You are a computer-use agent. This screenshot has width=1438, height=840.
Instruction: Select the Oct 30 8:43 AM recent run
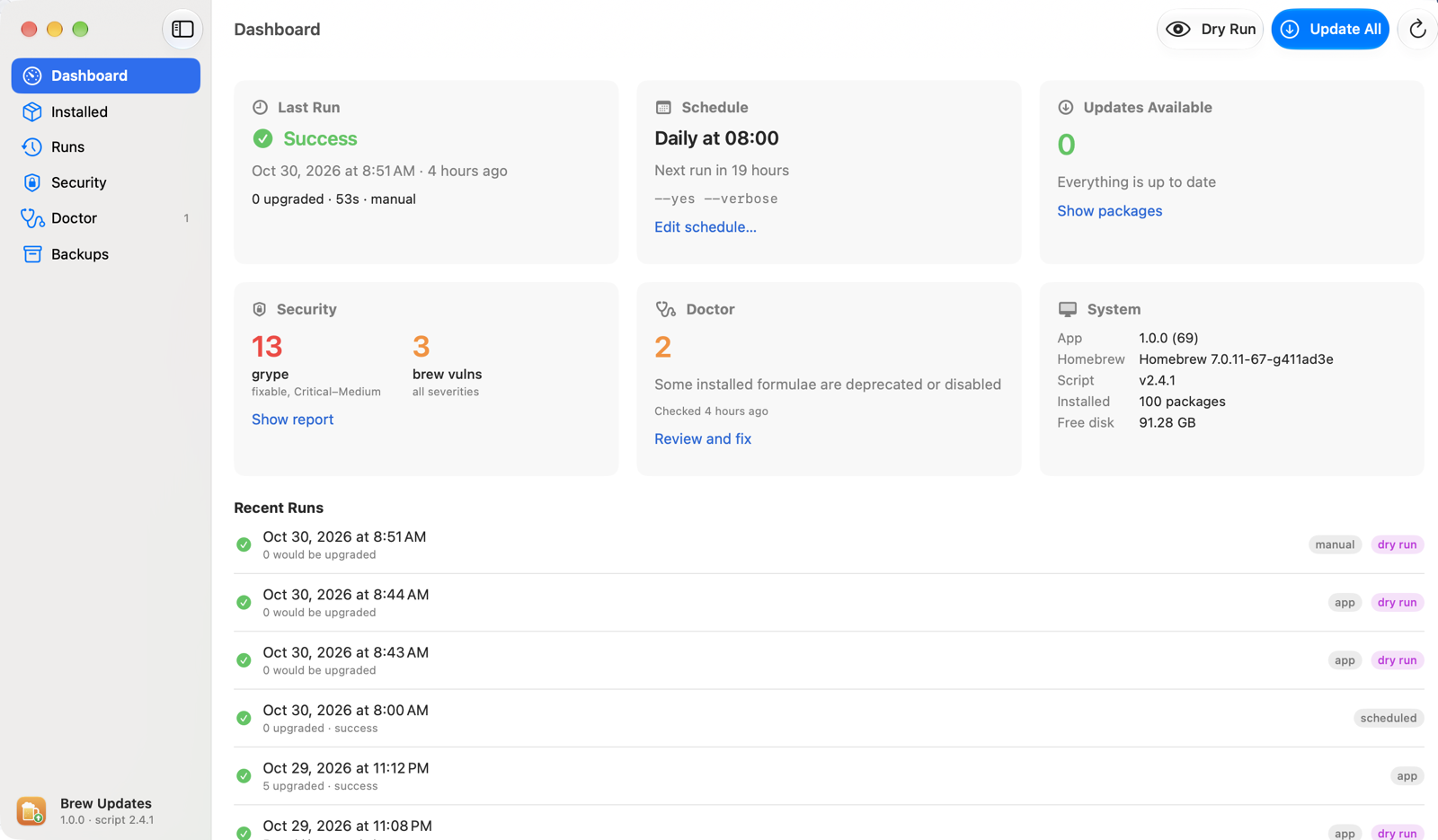pos(829,660)
